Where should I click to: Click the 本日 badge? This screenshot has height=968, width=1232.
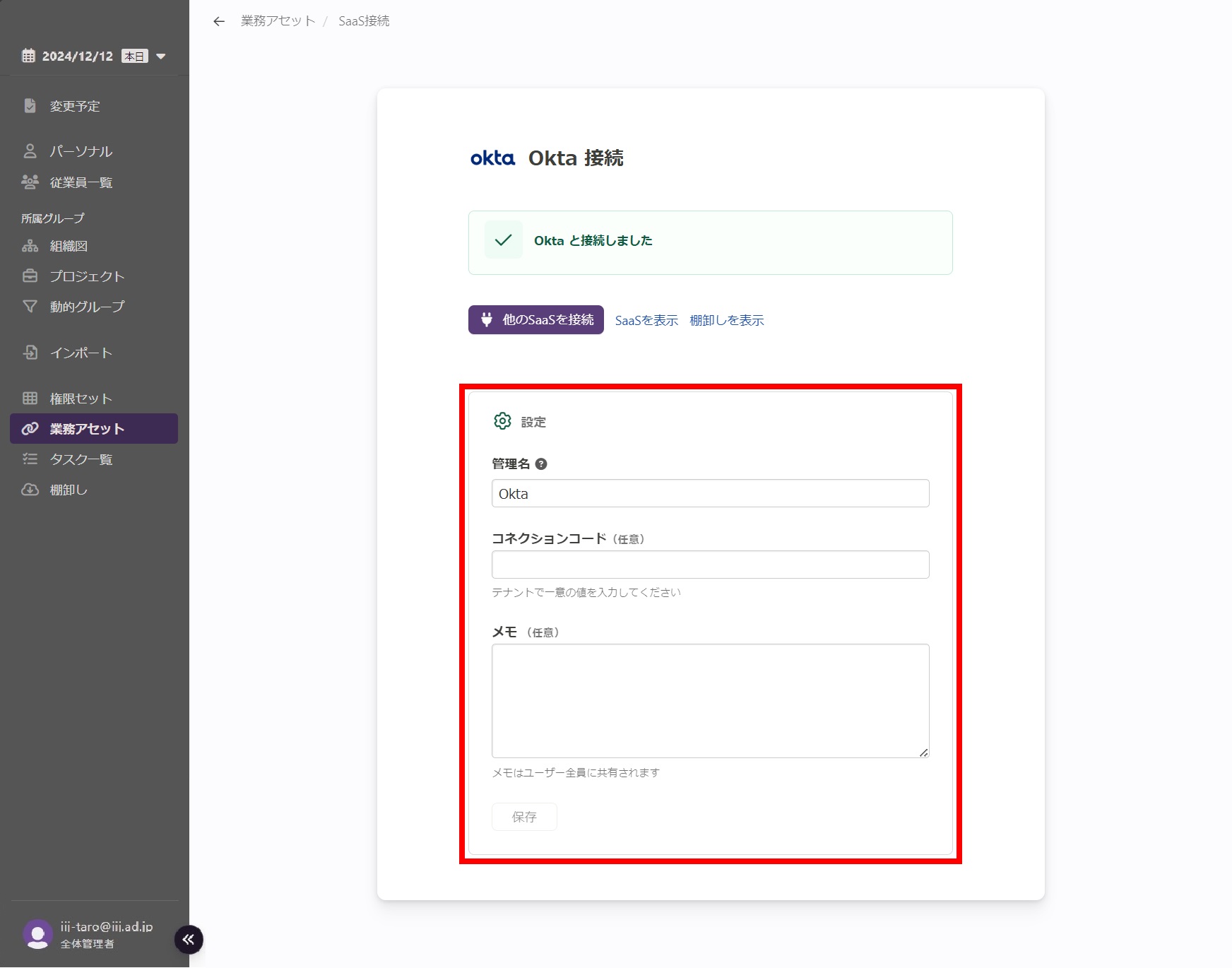(x=134, y=57)
